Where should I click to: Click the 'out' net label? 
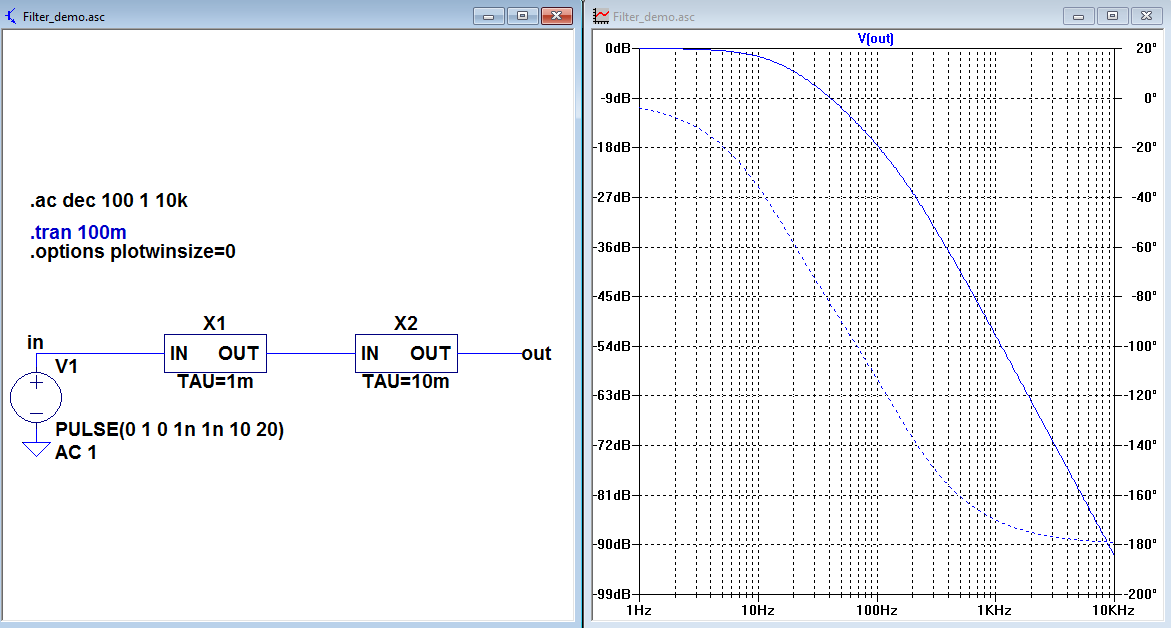(x=536, y=353)
